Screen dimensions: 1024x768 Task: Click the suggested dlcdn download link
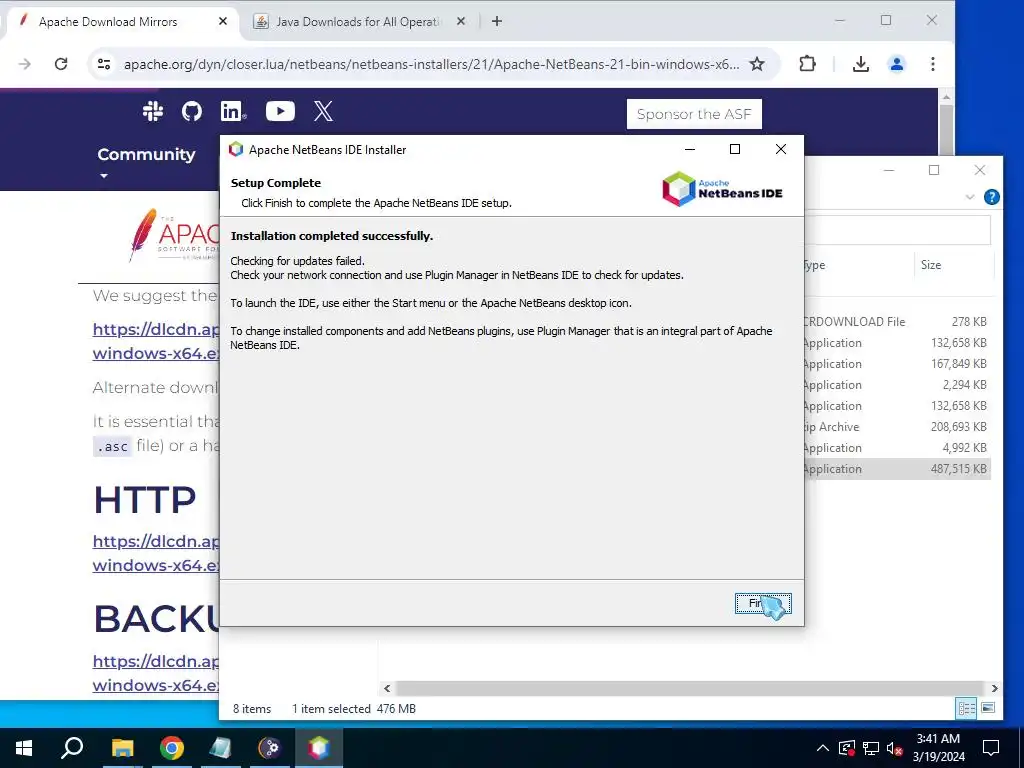156,341
